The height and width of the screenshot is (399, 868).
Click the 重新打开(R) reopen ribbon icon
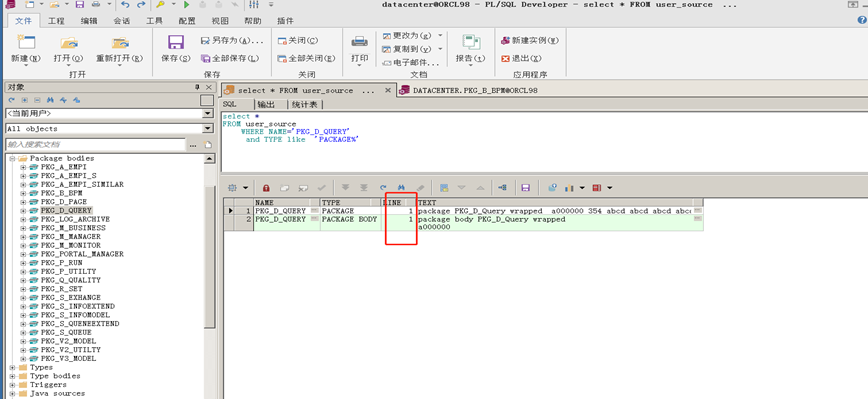coord(120,43)
